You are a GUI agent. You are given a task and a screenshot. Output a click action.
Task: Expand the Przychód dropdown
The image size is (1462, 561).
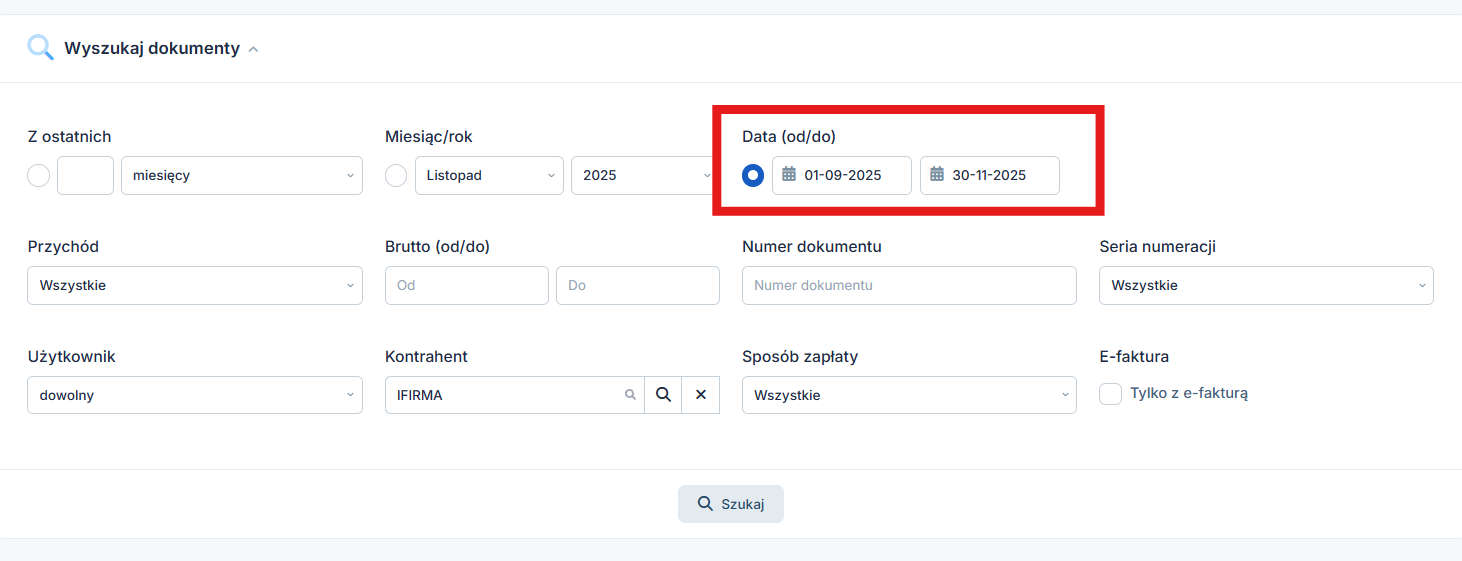coord(195,285)
